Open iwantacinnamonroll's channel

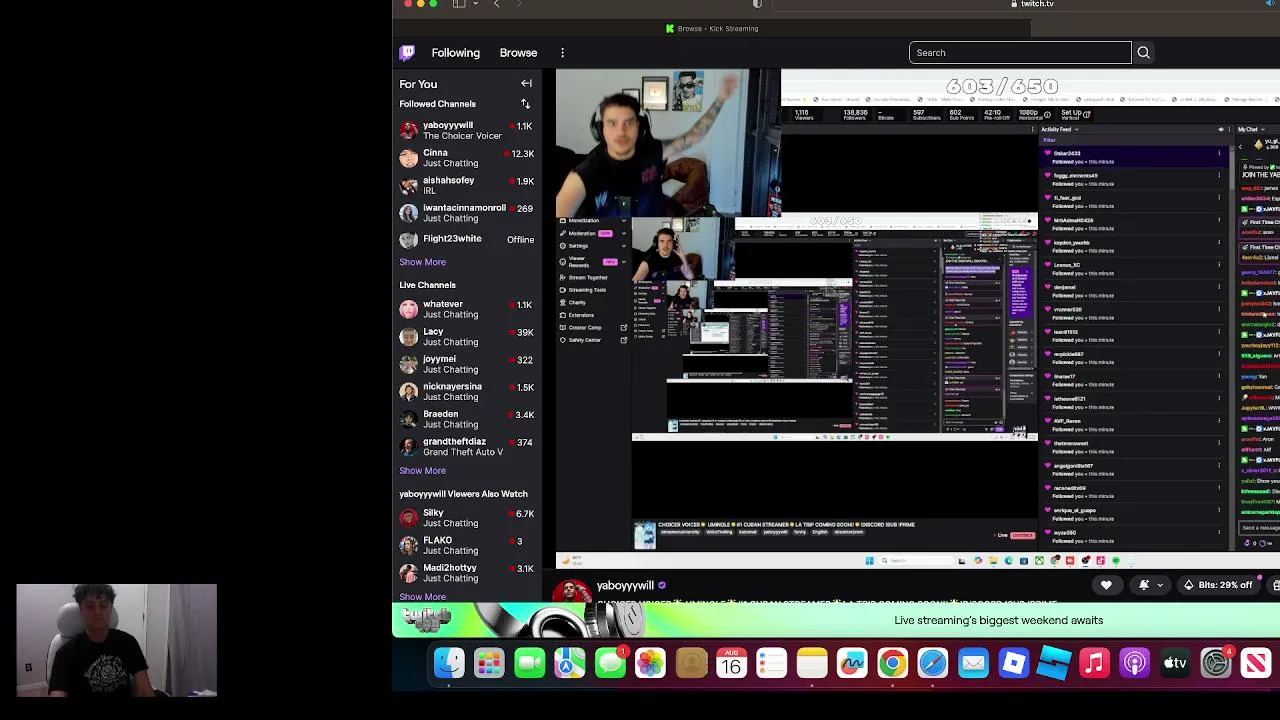pos(468,213)
